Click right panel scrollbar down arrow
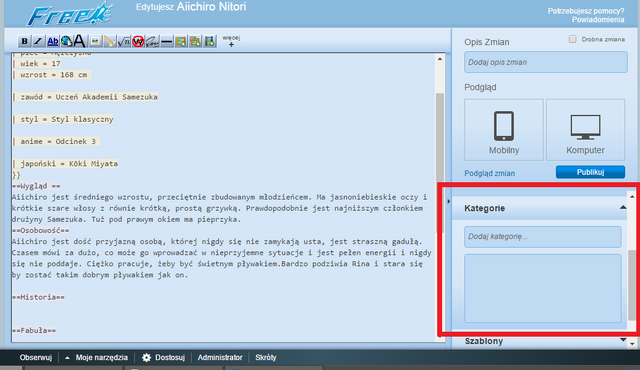The height and width of the screenshot is (370, 640). (x=632, y=344)
